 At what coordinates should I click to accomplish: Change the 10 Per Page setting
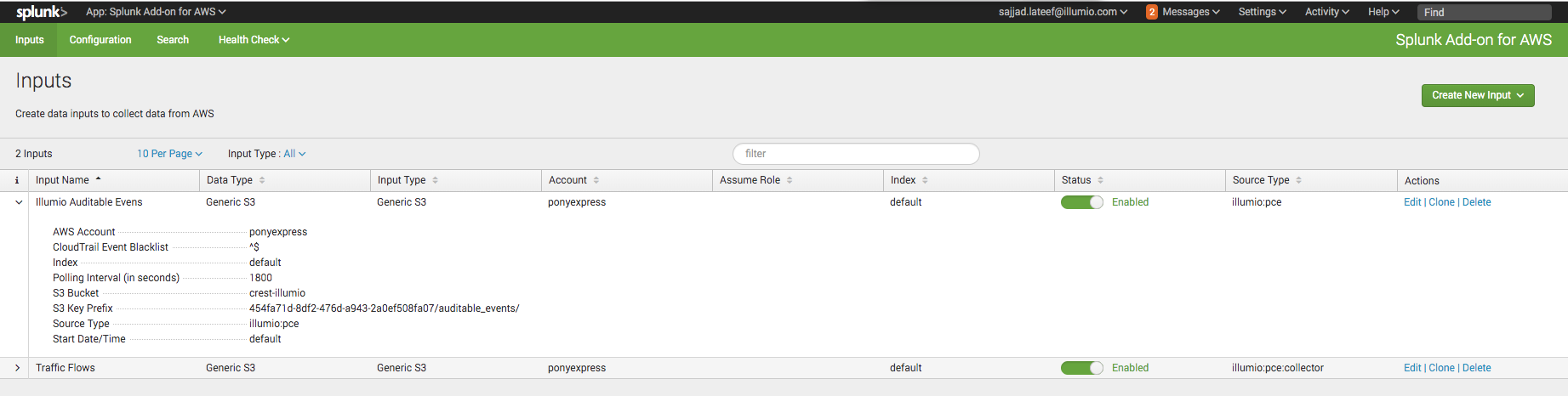pos(169,154)
